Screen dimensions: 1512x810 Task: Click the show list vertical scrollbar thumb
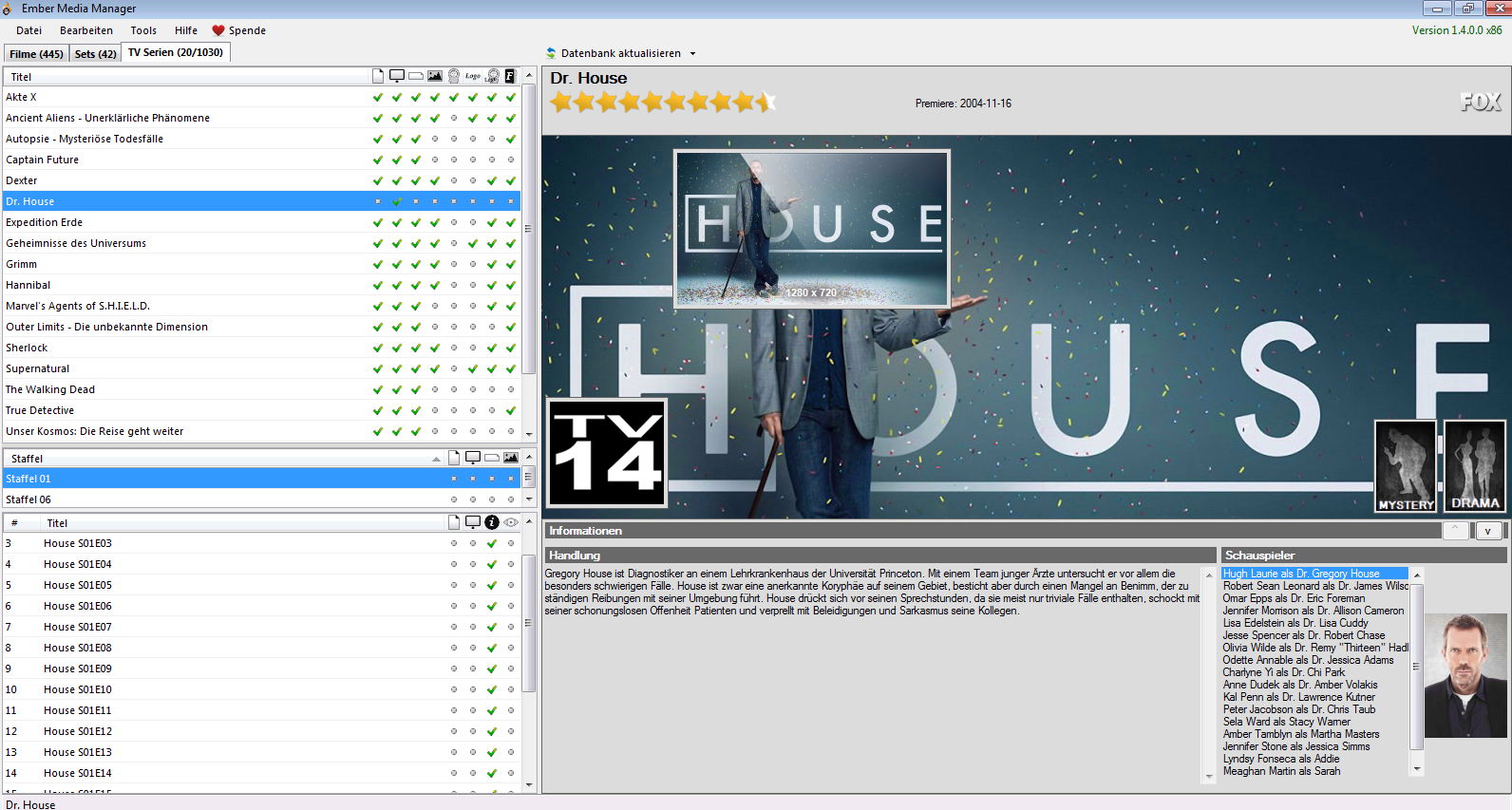point(529,229)
